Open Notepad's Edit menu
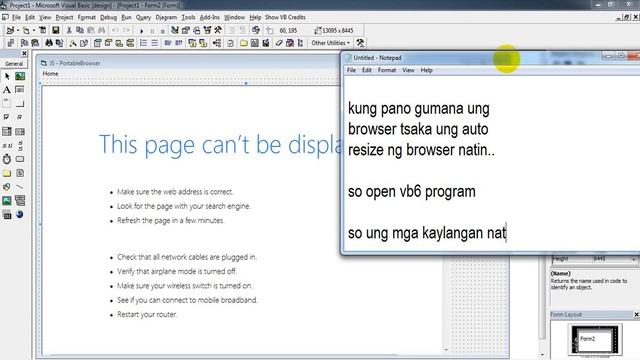Viewport: 640px width, 360px height. pos(367,70)
